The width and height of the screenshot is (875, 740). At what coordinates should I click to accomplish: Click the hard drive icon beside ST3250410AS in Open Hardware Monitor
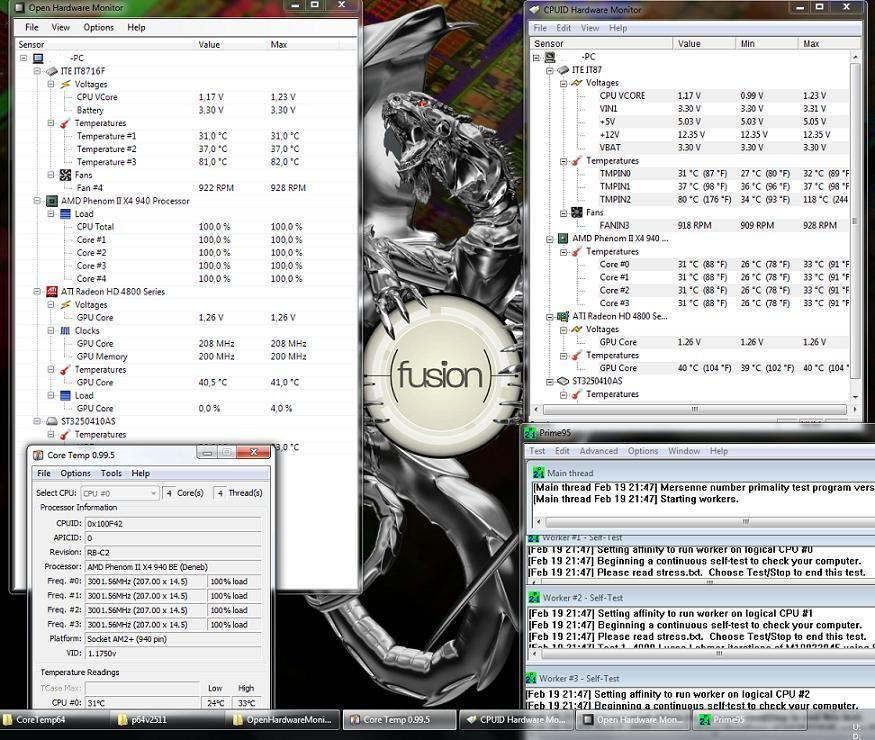52,421
